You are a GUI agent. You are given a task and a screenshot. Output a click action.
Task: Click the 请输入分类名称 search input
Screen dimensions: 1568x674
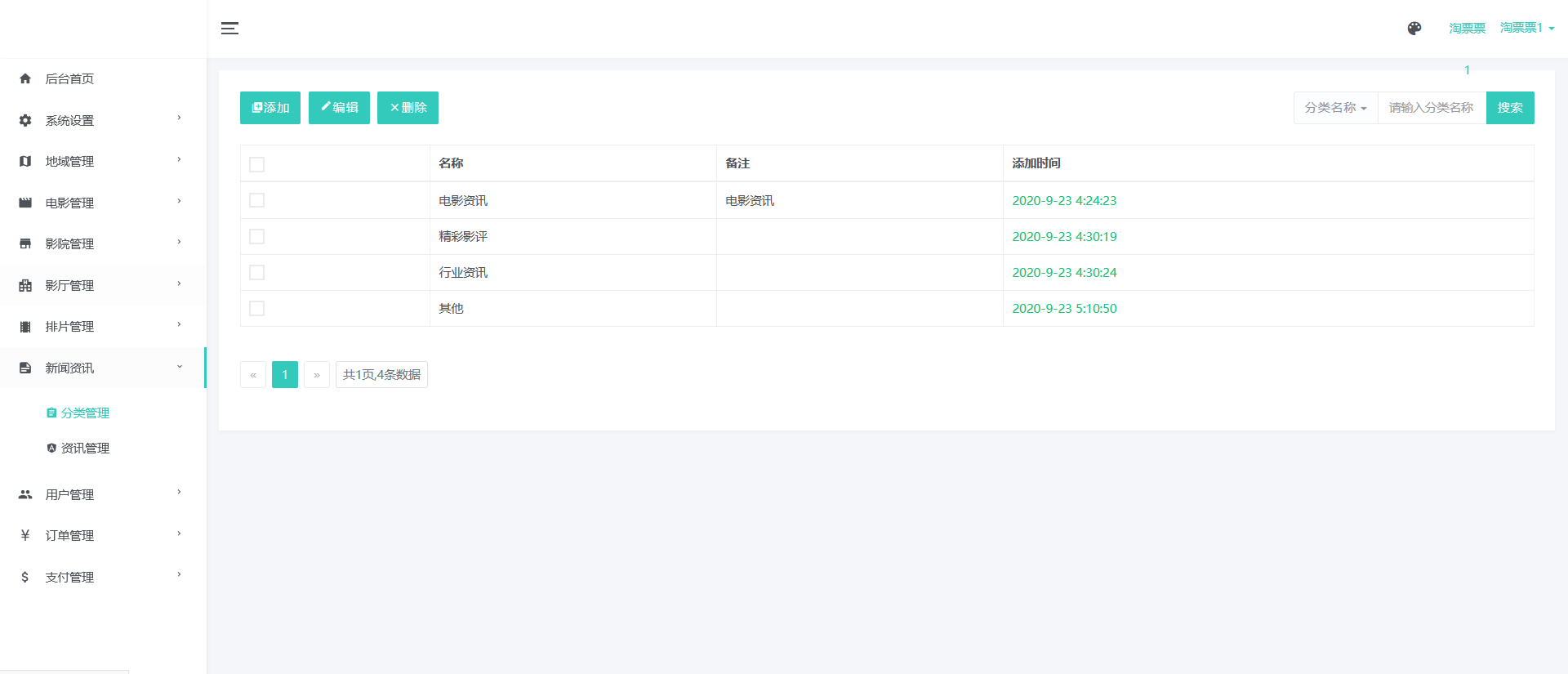[x=1431, y=108]
